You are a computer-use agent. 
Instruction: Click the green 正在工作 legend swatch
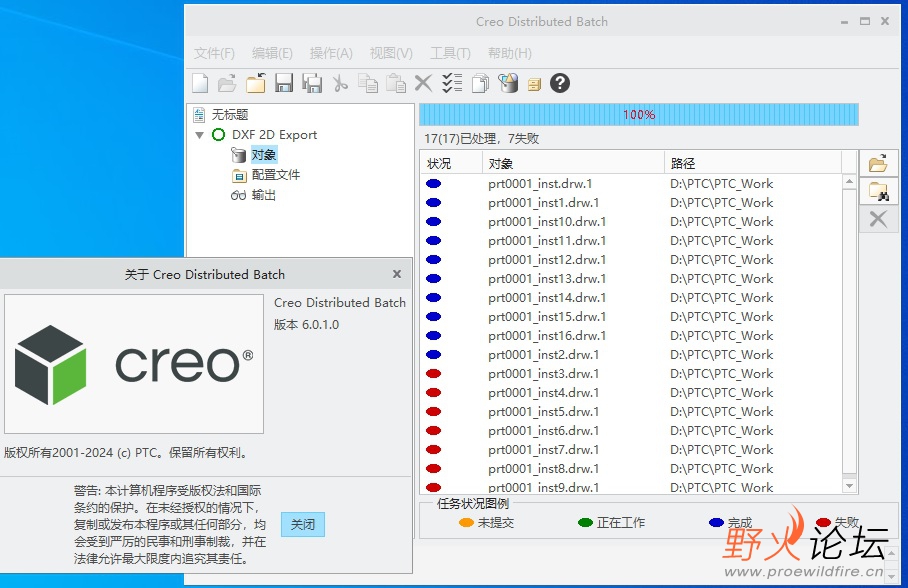(x=585, y=523)
